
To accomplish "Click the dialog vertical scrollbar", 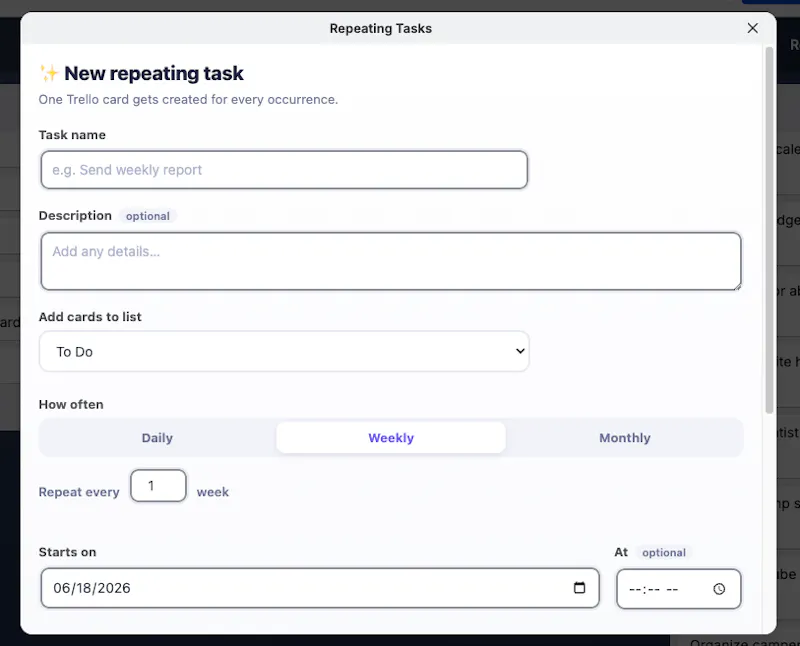I will 769,230.
